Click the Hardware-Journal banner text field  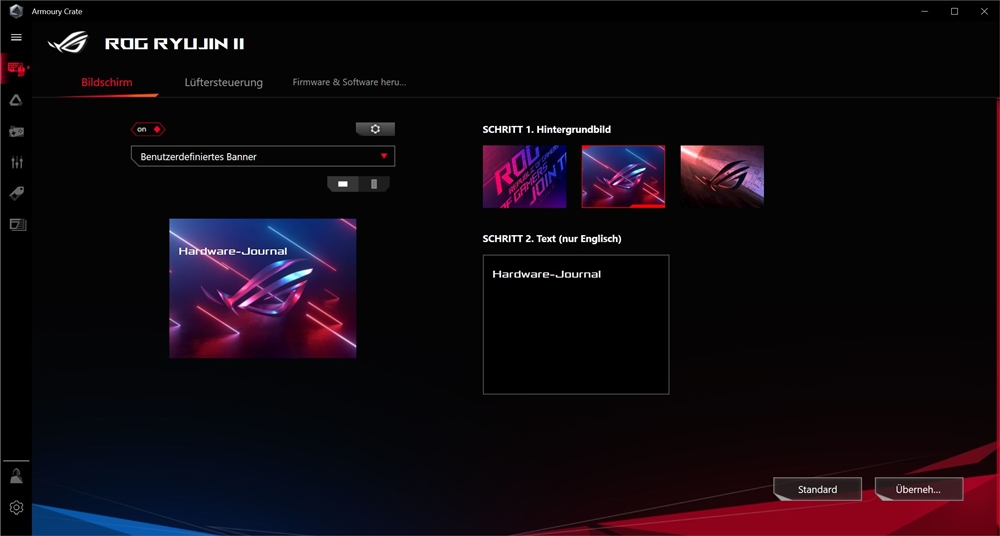[576, 324]
